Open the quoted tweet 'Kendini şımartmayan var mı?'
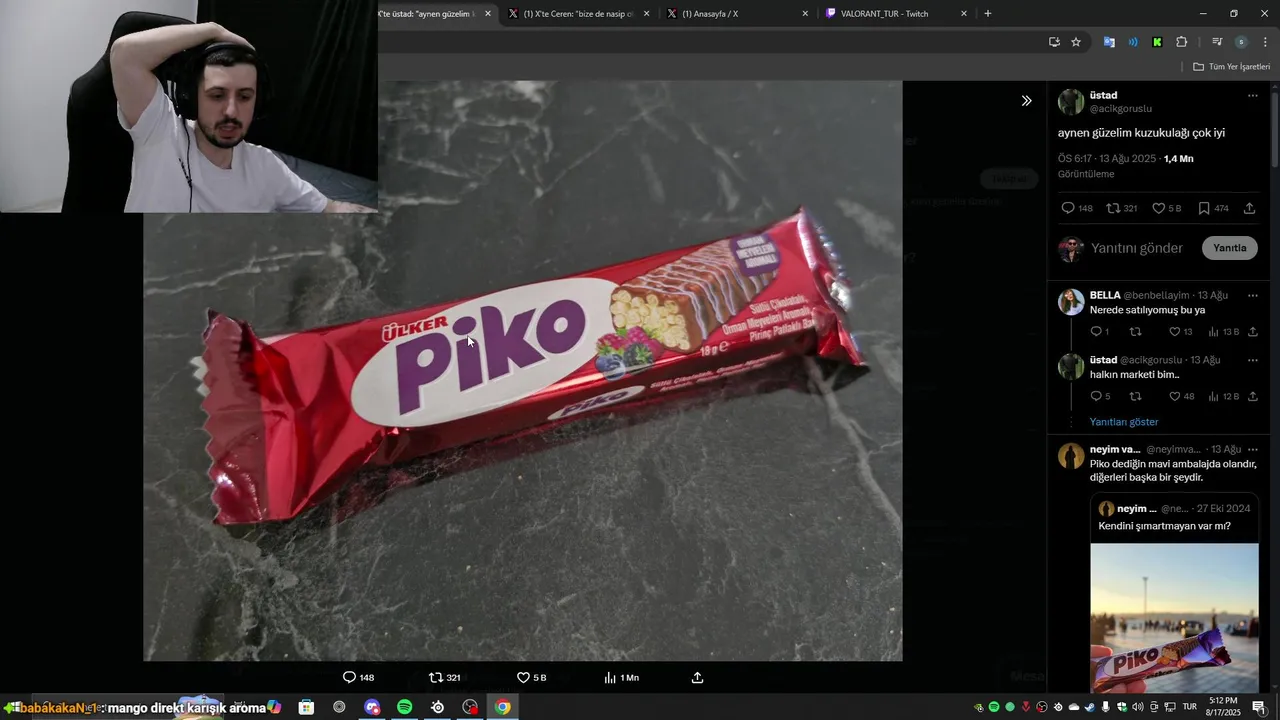This screenshot has width=1280, height=720. tap(1164, 526)
